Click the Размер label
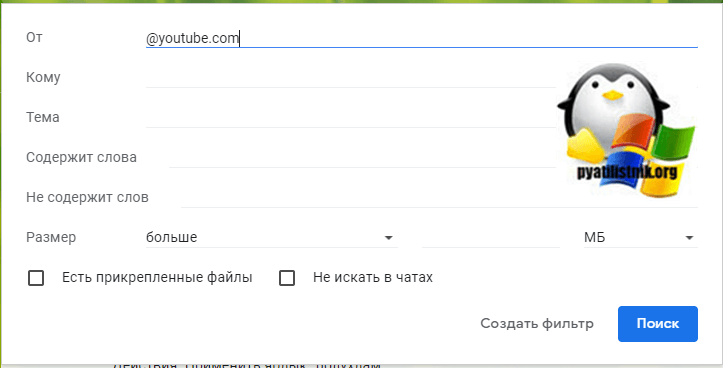This screenshot has width=723, height=368. [x=51, y=237]
